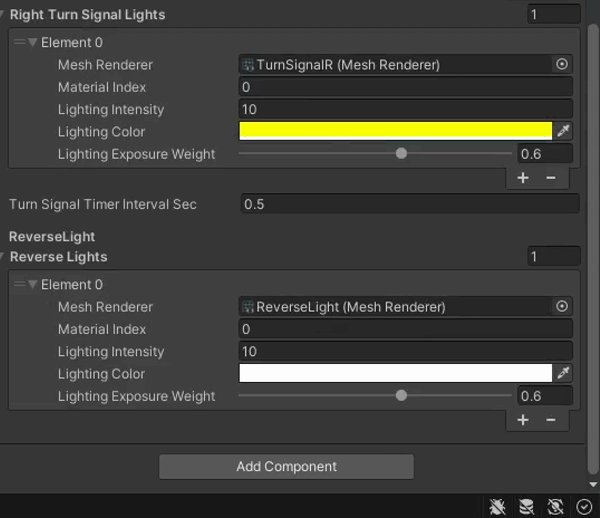Edit turn signal Lighting Intensity field
600x518 pixels.
point(406,109)
